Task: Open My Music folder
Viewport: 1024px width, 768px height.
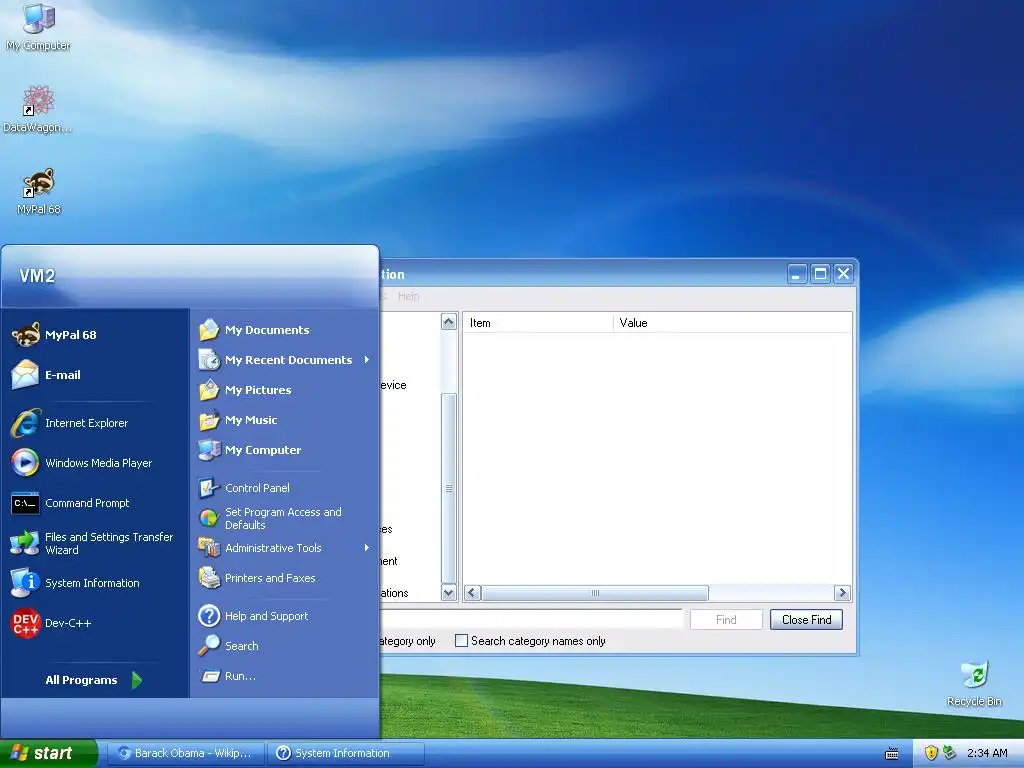Action: tap(284, 420)
